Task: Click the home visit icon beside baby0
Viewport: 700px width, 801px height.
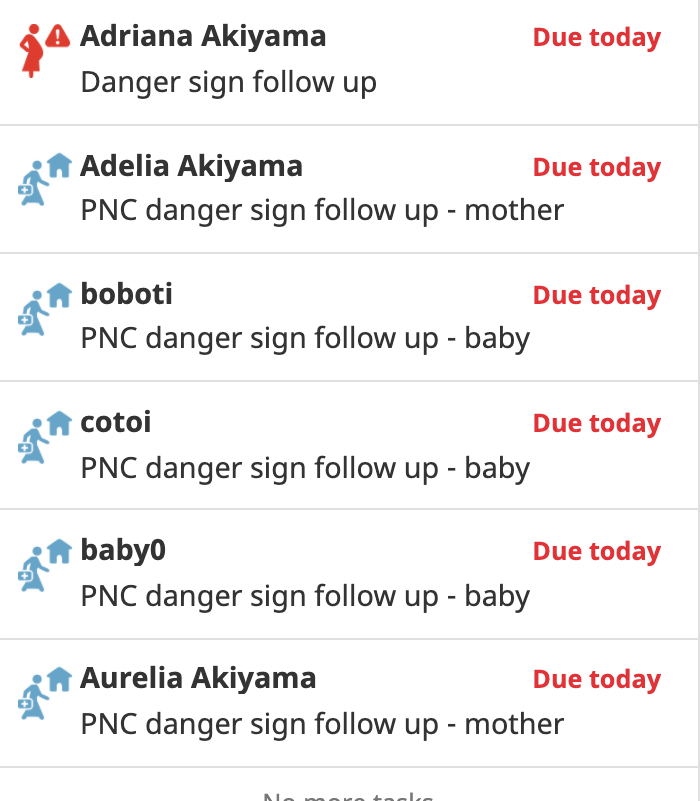Action: (x=44, y=564)
